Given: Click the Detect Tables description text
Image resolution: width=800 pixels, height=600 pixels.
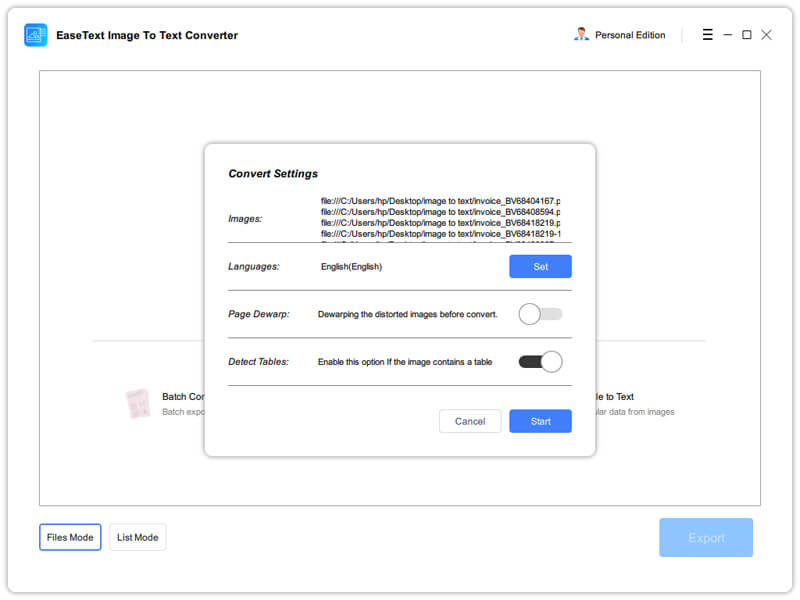Looking at the screenshot, I should [x=405, y=362].
